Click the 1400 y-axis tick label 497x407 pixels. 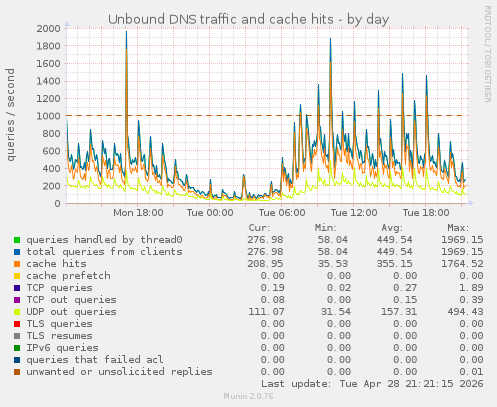(x=48, y=81)
